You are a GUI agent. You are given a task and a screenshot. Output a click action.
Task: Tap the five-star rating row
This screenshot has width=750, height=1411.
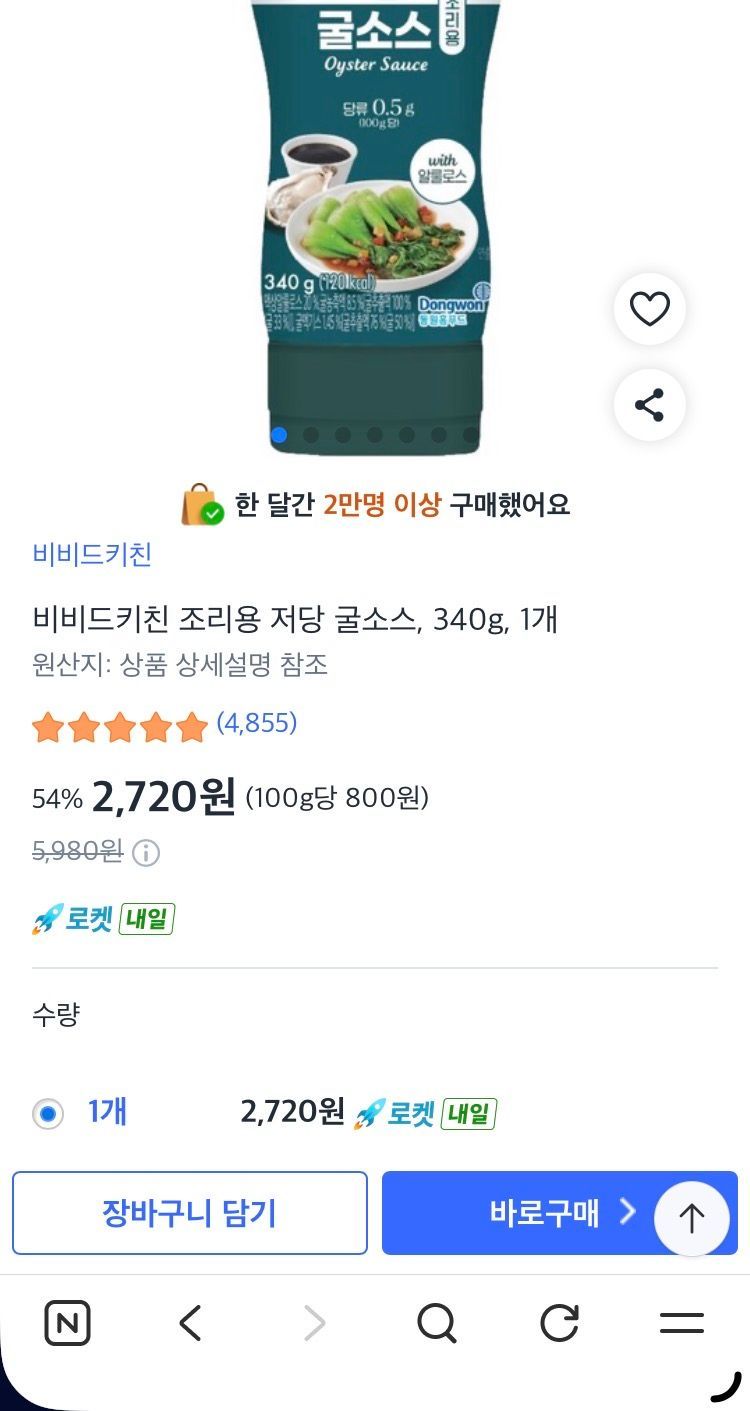tap(120, 727)
